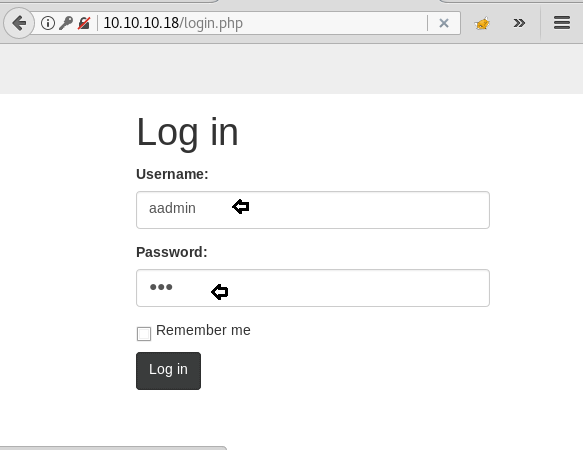The image size is (583, 450).
Task: Select the 10.10.10.18/login.php URL text
Action: 173,23
